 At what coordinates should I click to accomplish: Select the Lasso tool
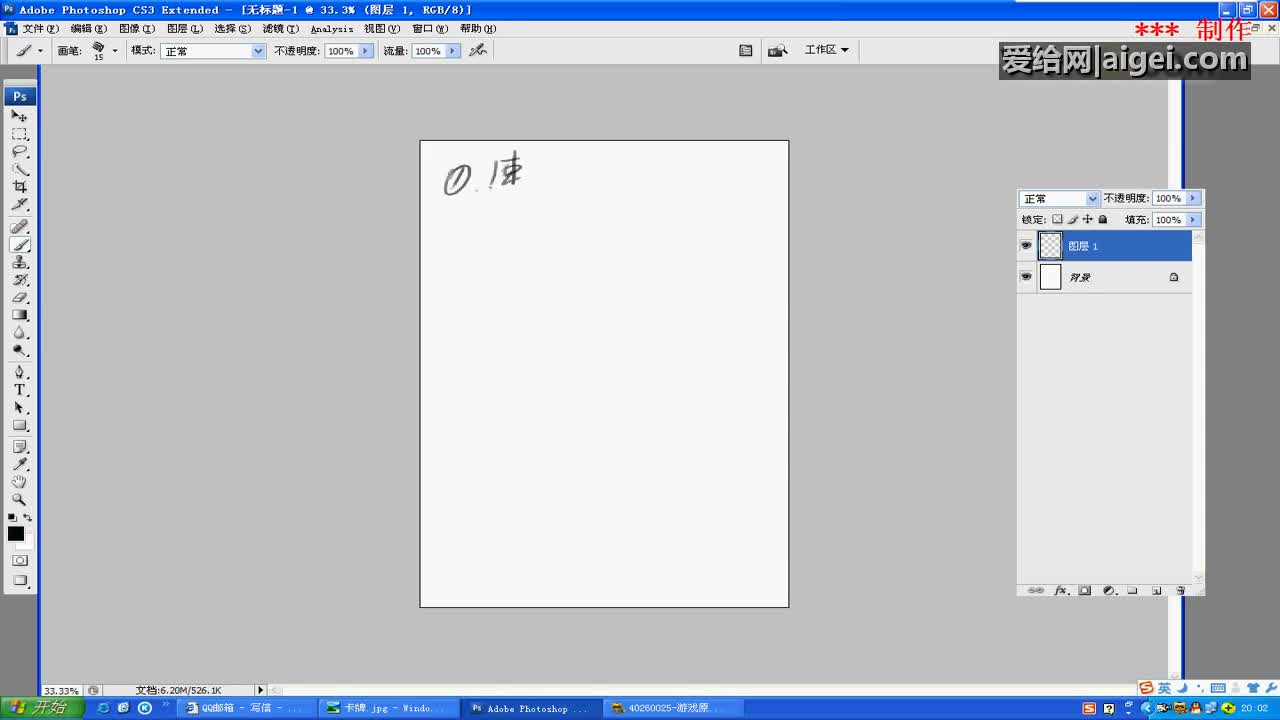(20, 152)
